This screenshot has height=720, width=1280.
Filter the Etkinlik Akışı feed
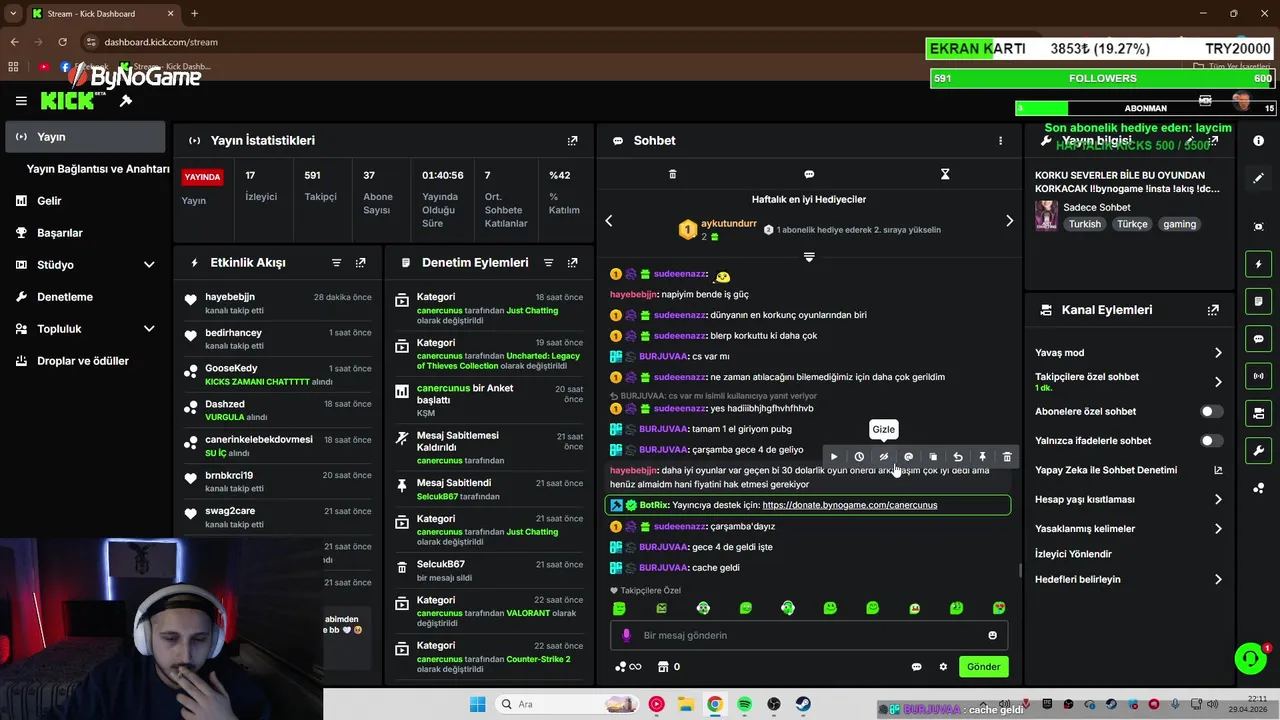336,263
